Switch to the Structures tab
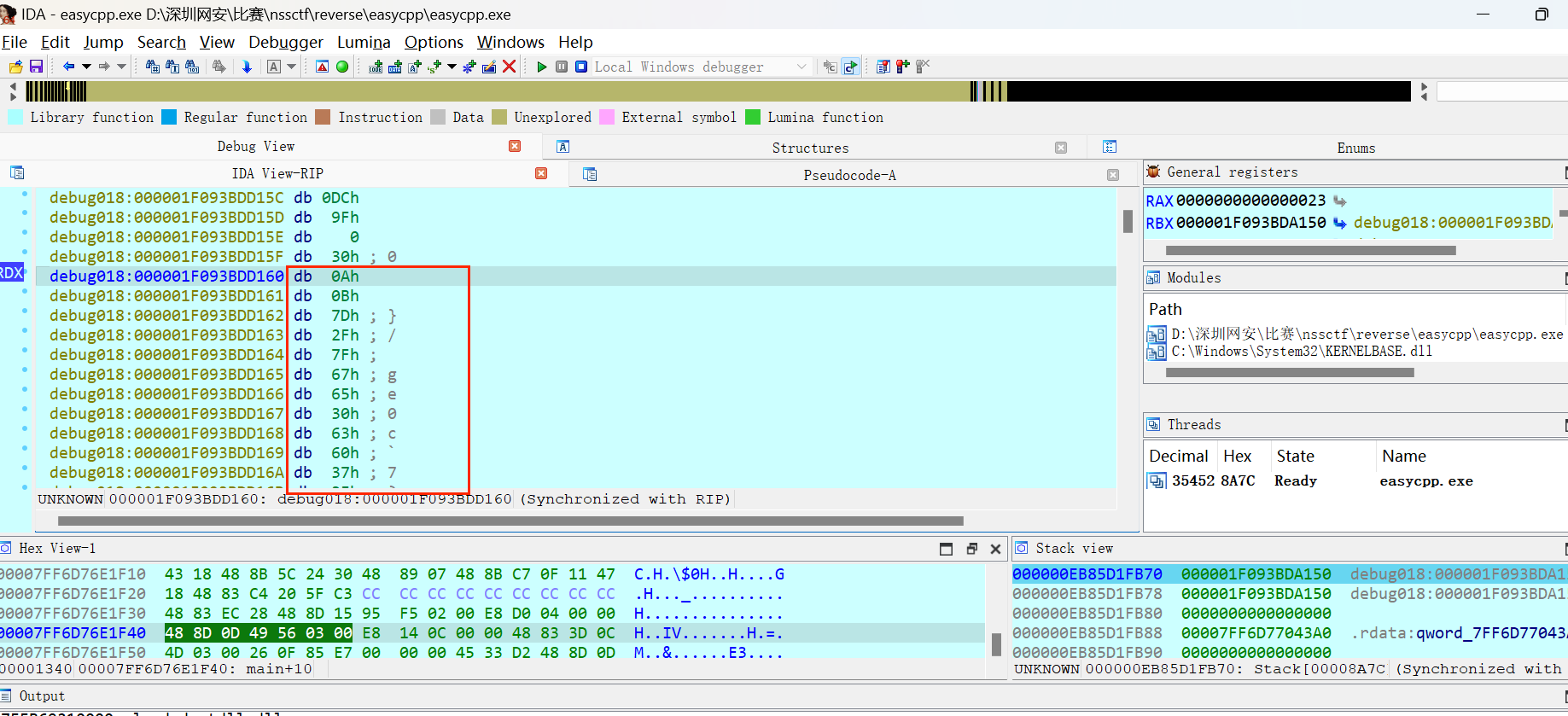This screenshot has height=716, width=1568. pos(809,148)
